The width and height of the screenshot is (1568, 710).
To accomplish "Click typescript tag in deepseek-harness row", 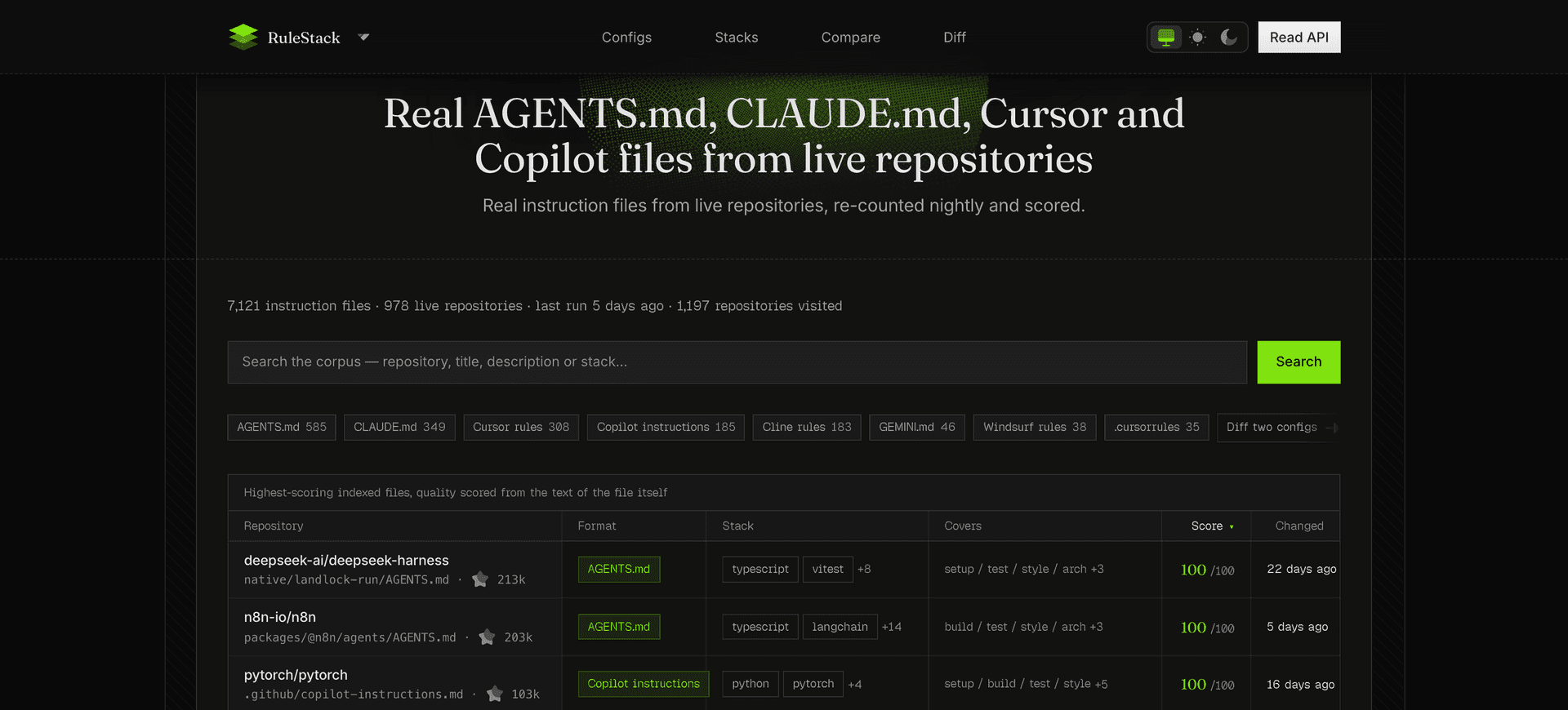I will point(760,570).
